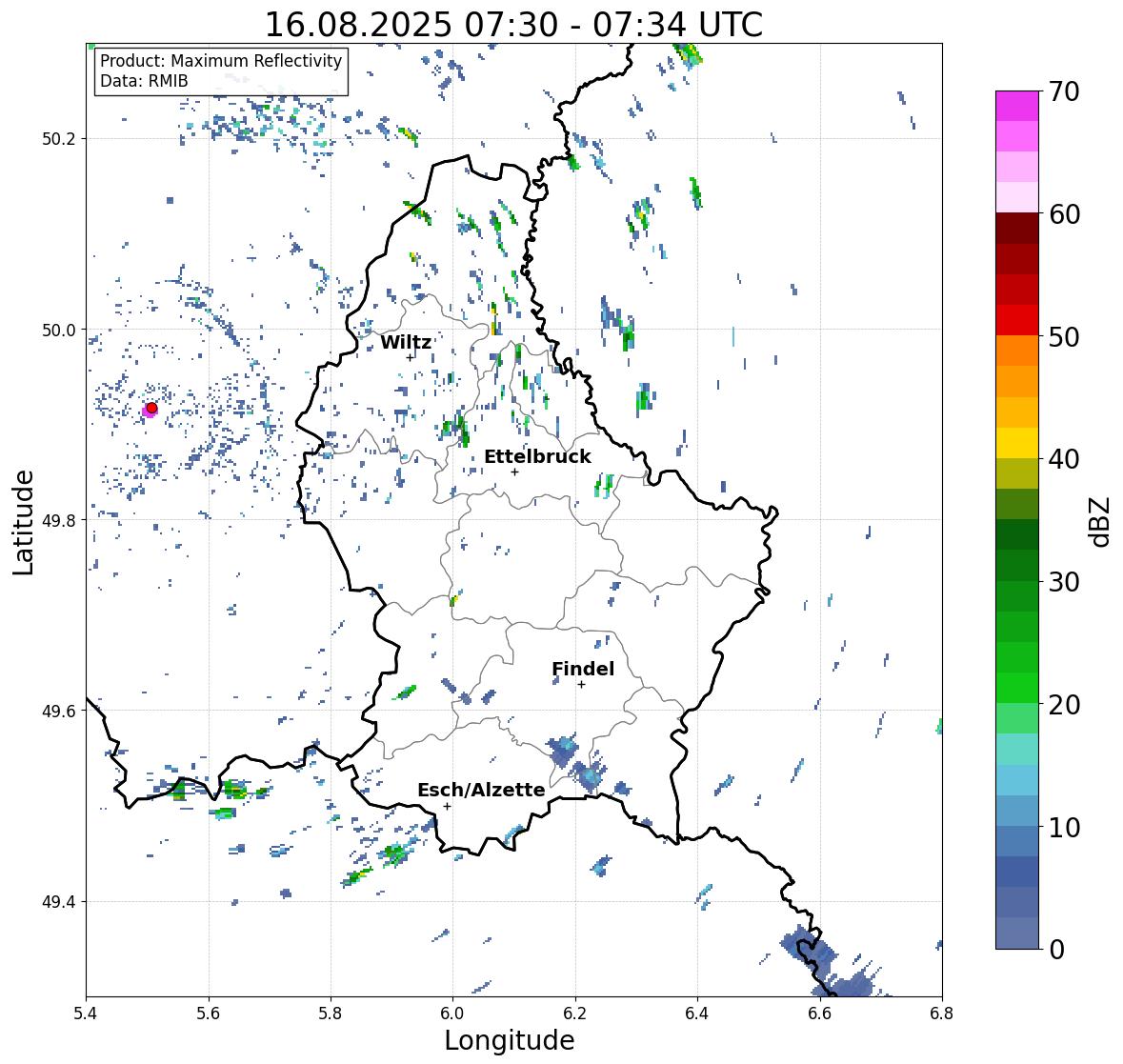Click the 6.8 longitude tick label
The image size is (1123, 1064).
pyautogui.click(x=942, y=1013)
